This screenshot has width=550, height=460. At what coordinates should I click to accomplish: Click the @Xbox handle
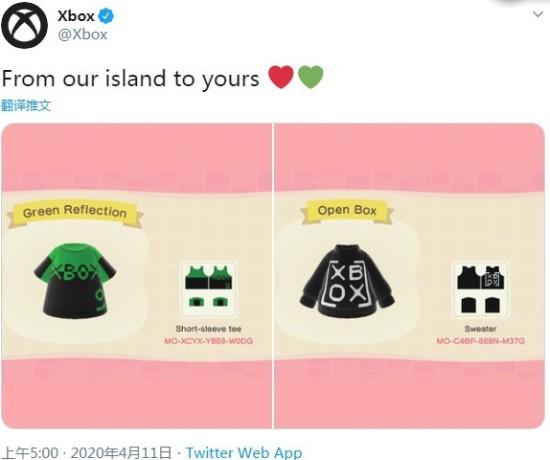pos(82,34)
